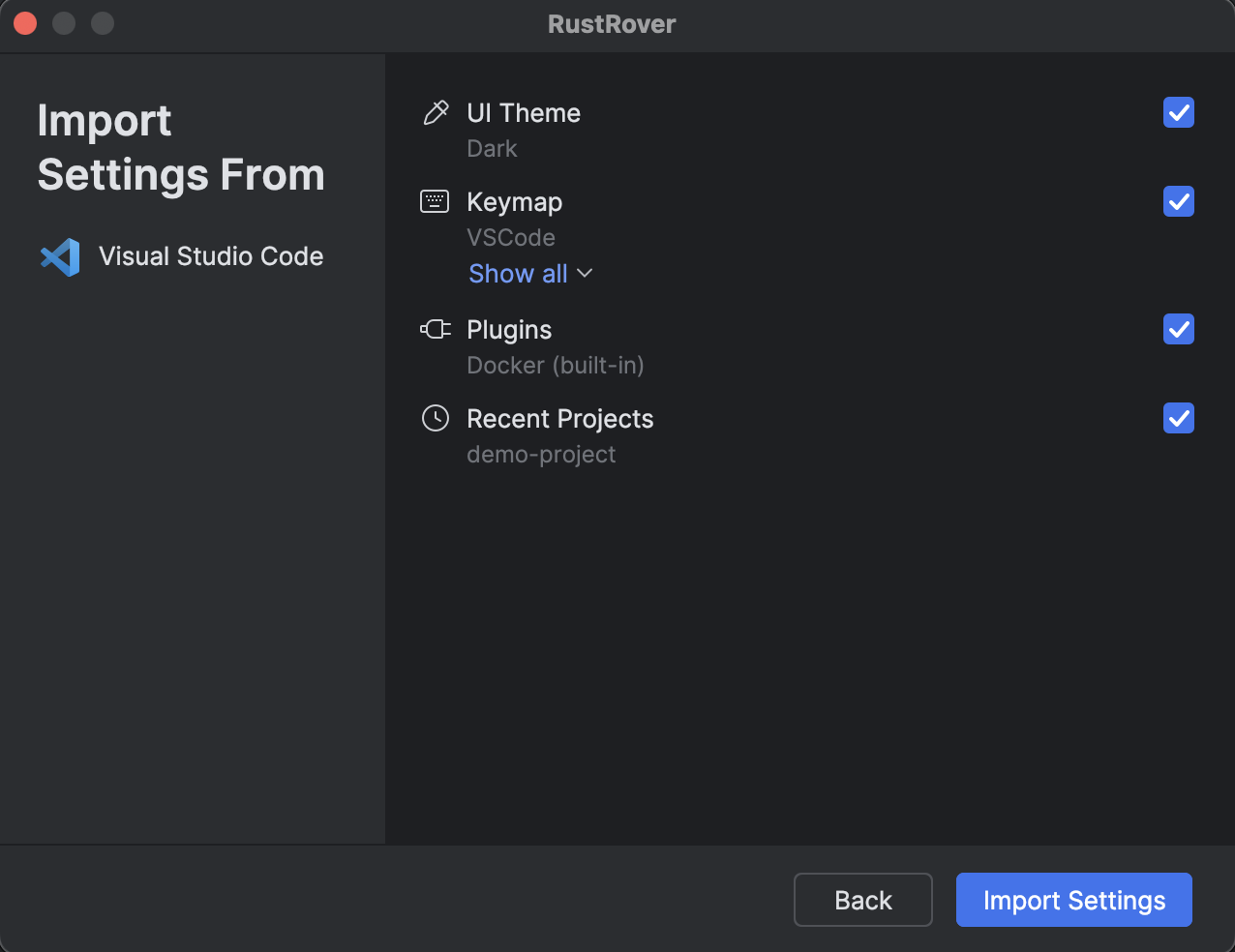
Task: Select the Visual Studio Code source entry
Action: (x=210, y=255)
